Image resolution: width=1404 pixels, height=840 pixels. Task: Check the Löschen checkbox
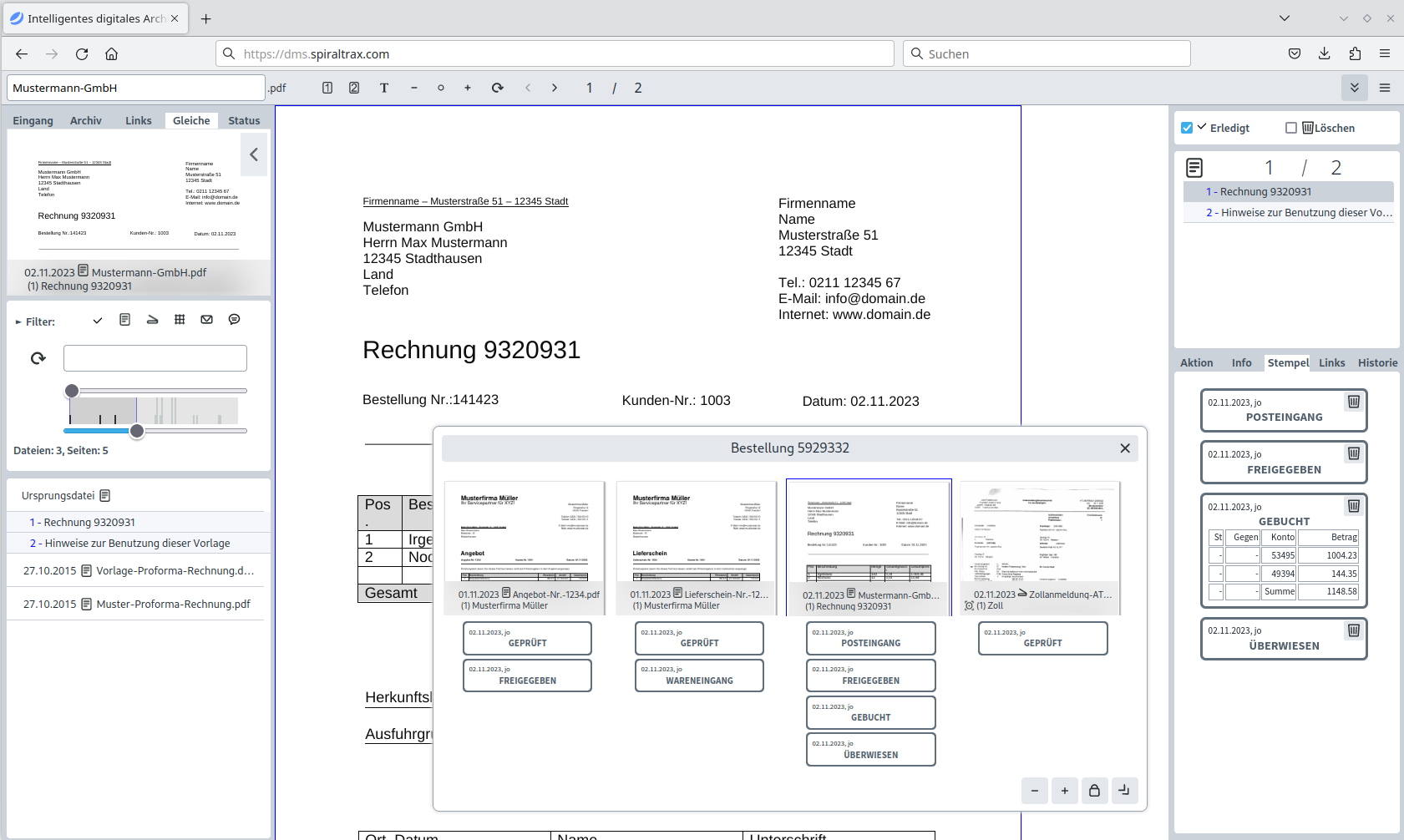1291,128
